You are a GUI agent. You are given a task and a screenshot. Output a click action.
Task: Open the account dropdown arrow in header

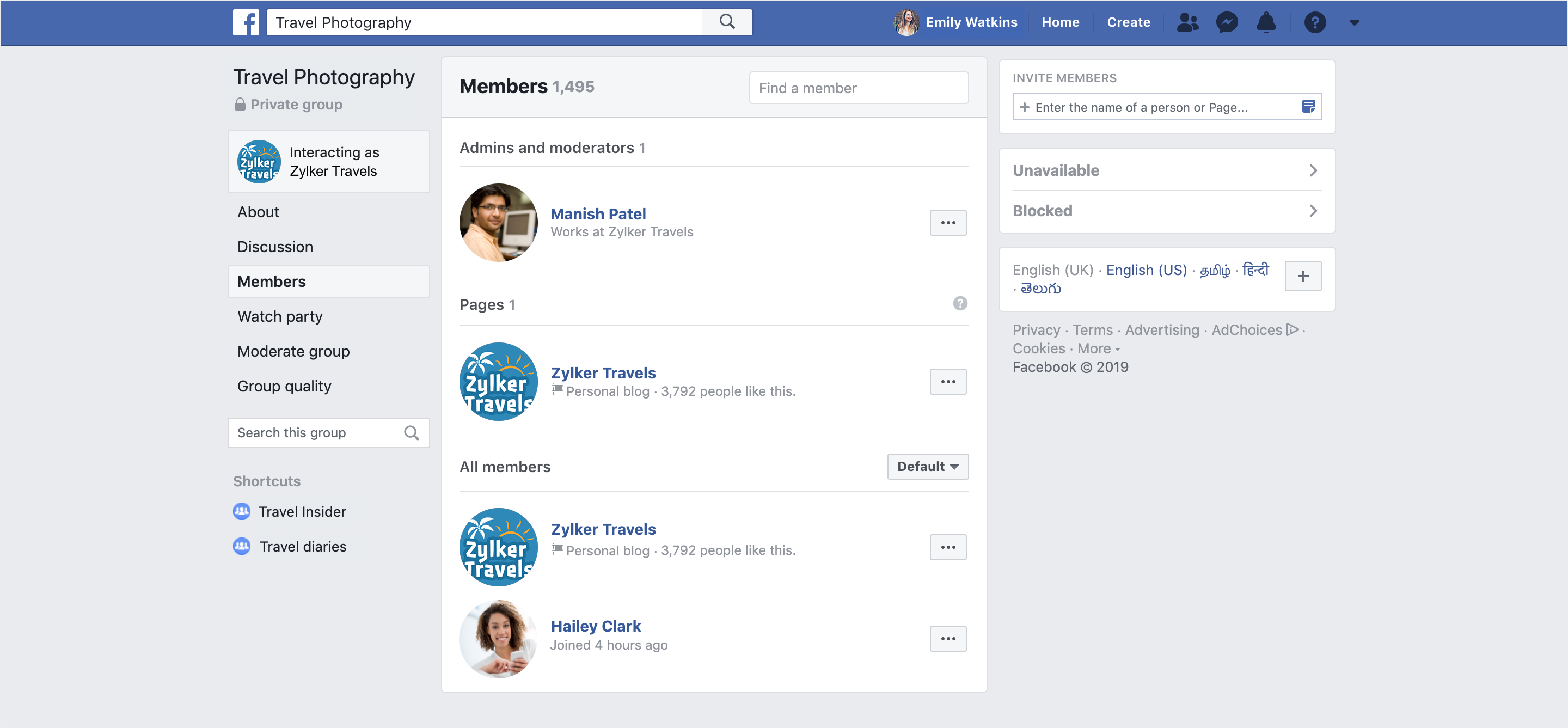pyautogui.click(x=1353, y=22)
